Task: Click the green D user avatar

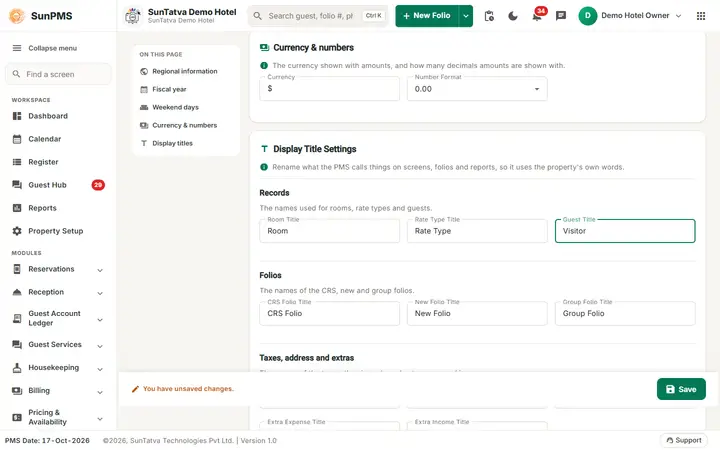Action: pyautogui.click(x=587, y=16)
